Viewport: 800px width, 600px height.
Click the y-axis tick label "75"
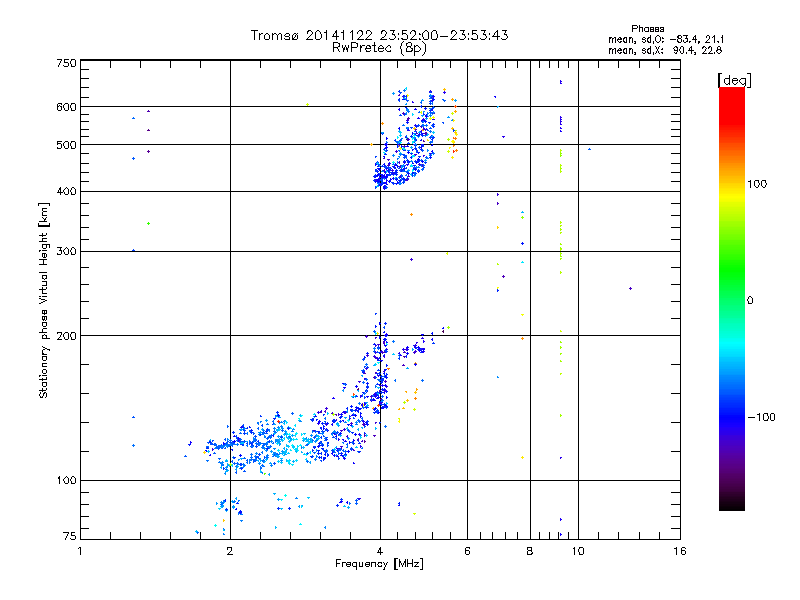[70, 536]
